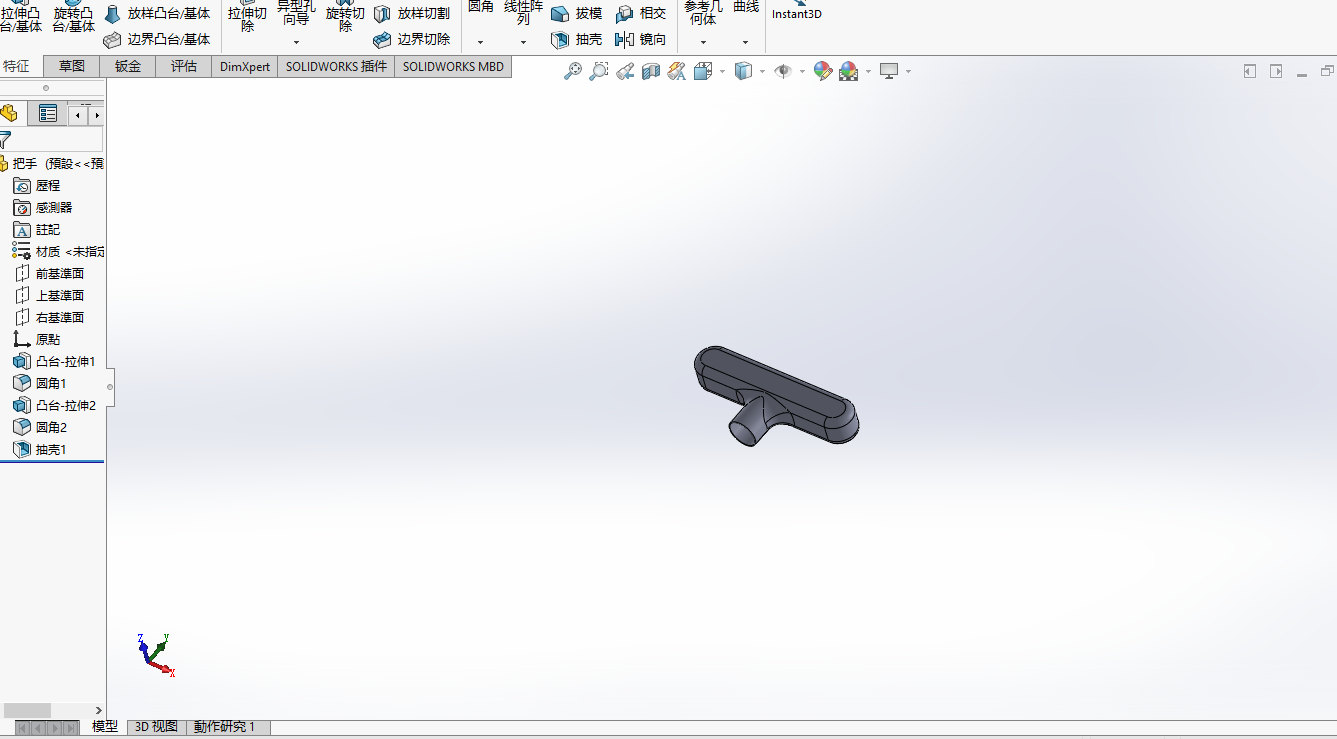This screenshot has width=1337, height=739.
Task: Click the filter funnel icon
Action: tap(5, 140)
